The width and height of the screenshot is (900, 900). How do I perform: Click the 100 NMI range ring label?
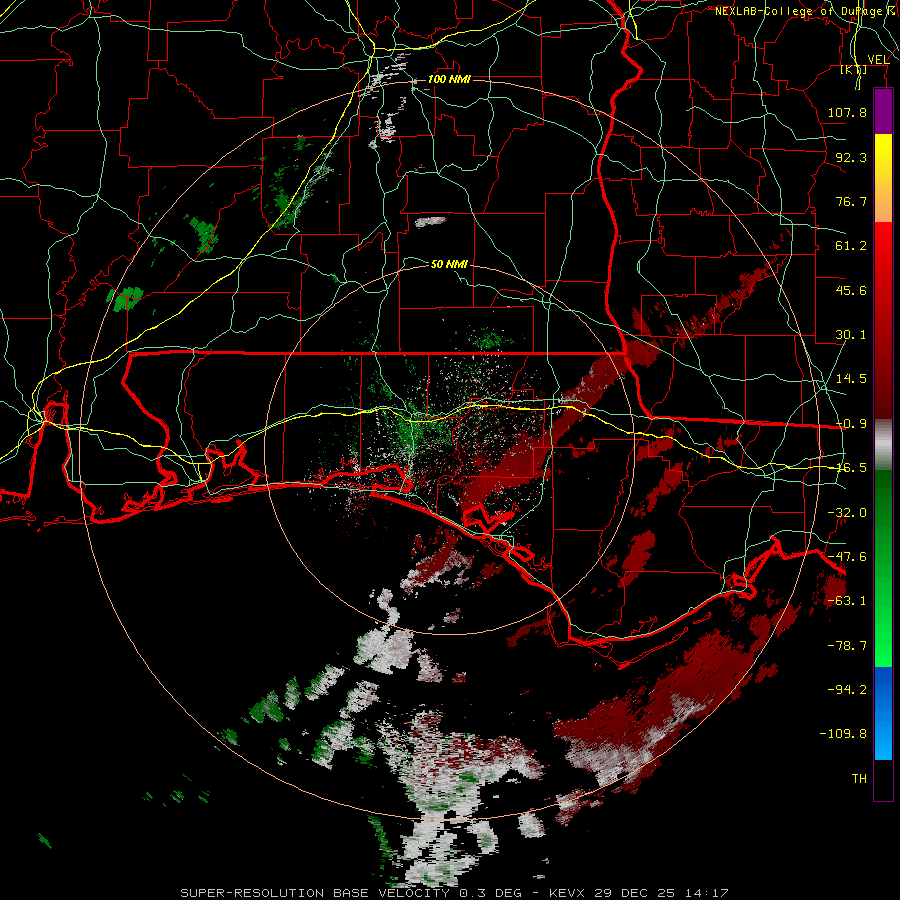(449, 79)
